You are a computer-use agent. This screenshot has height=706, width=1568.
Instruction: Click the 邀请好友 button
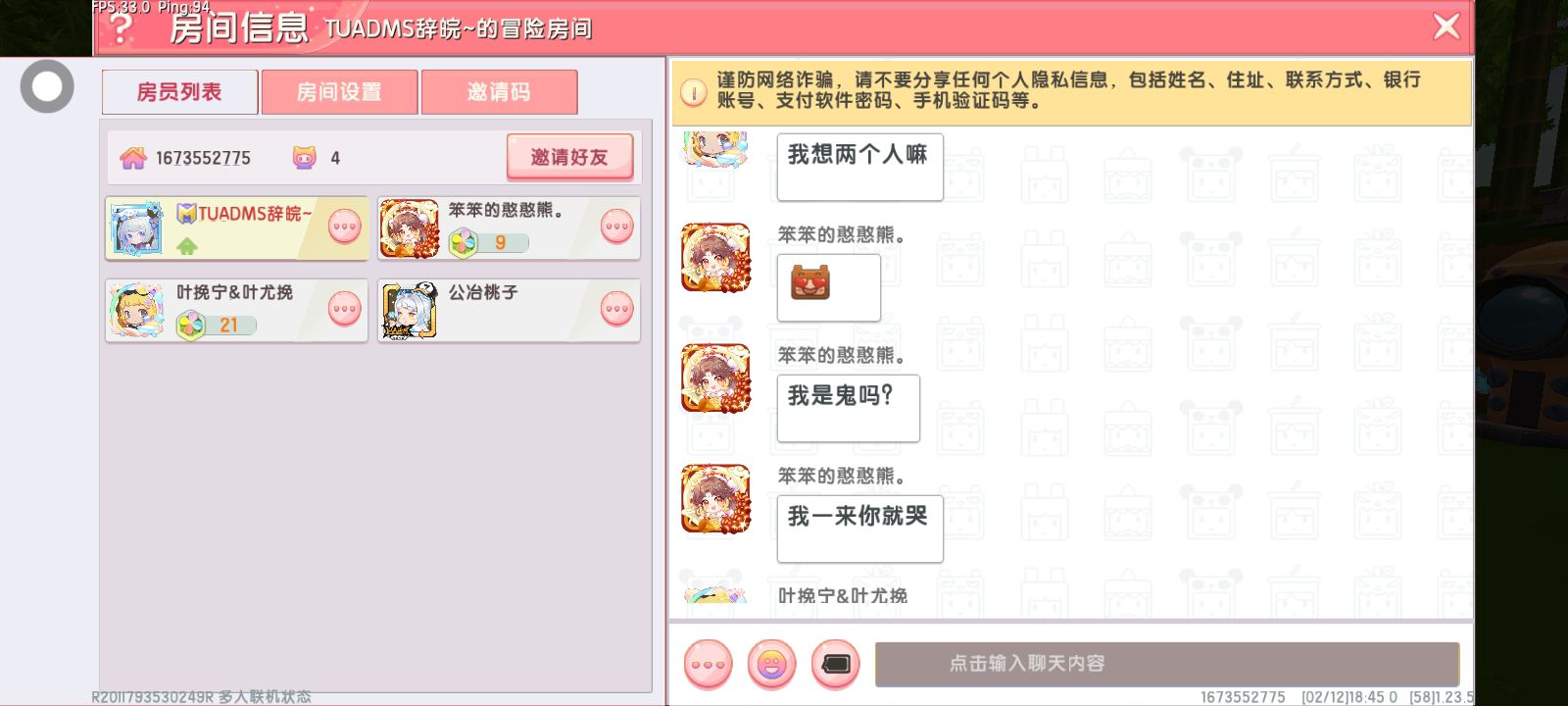point(569,157)
